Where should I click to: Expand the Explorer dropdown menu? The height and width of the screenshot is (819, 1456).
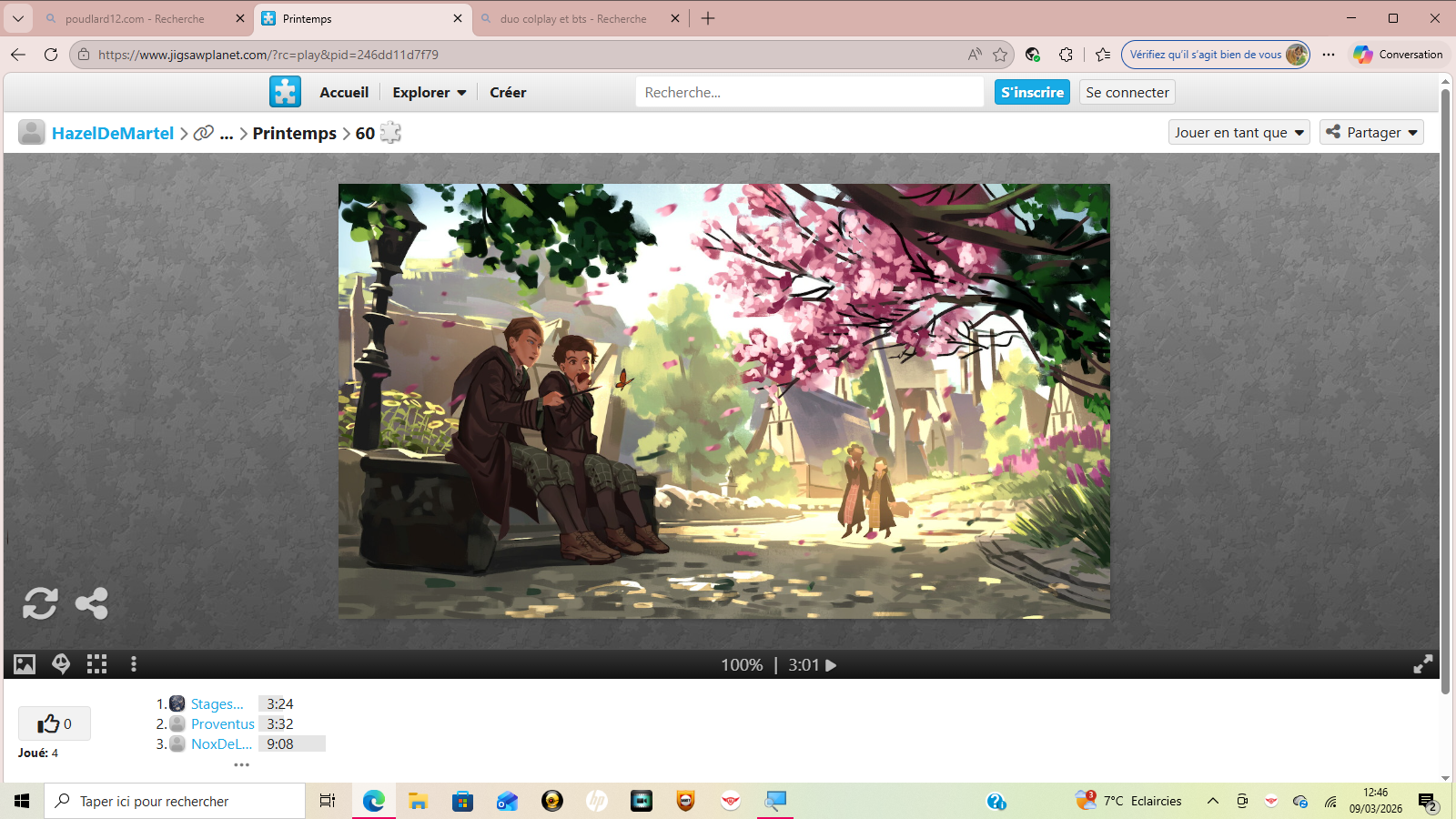pos(430,92)
